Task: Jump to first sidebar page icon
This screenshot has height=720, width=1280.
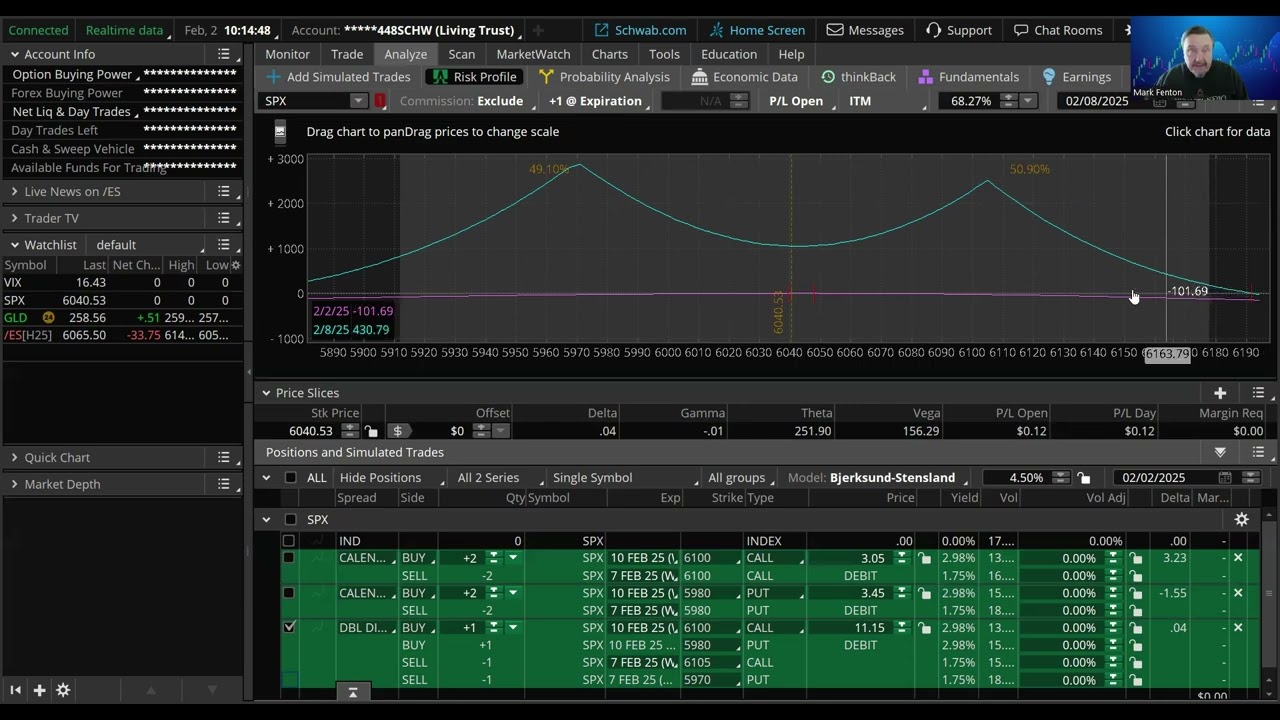Action: (15, 690)
